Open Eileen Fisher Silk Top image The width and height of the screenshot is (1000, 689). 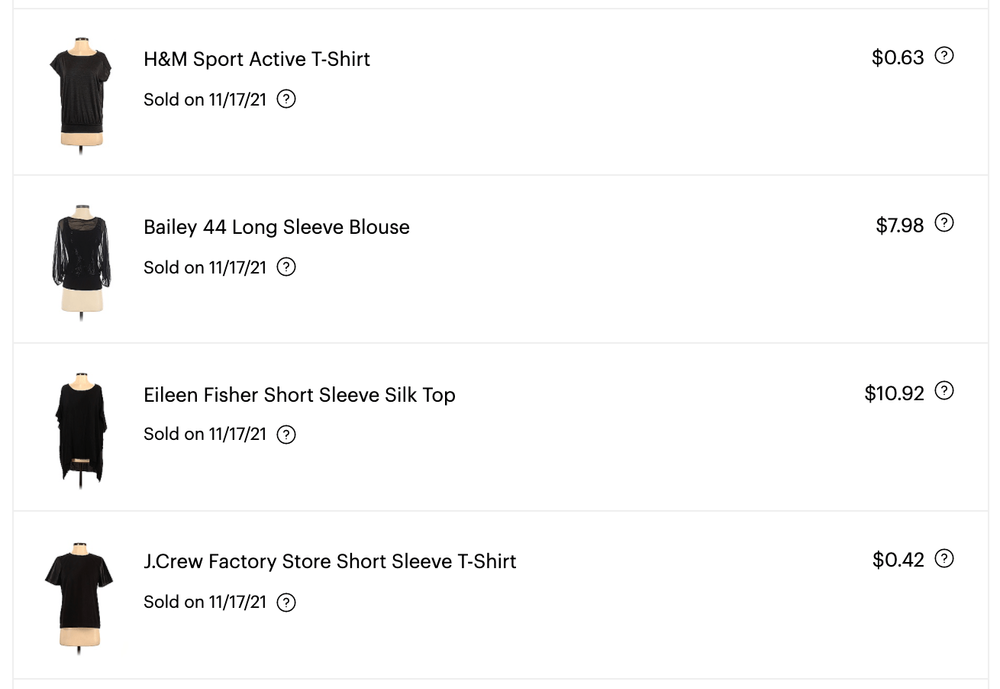click(x=79, y=428)
